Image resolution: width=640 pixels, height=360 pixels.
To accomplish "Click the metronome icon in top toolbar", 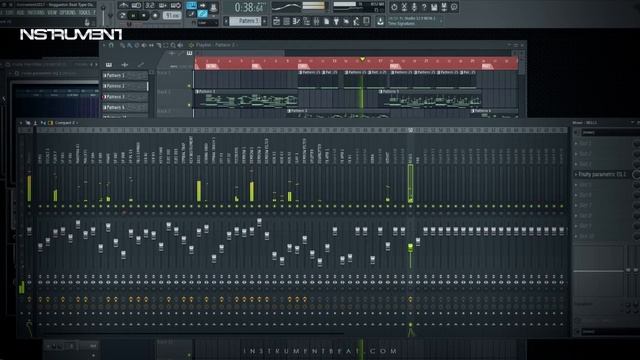I will pos(124,5).
